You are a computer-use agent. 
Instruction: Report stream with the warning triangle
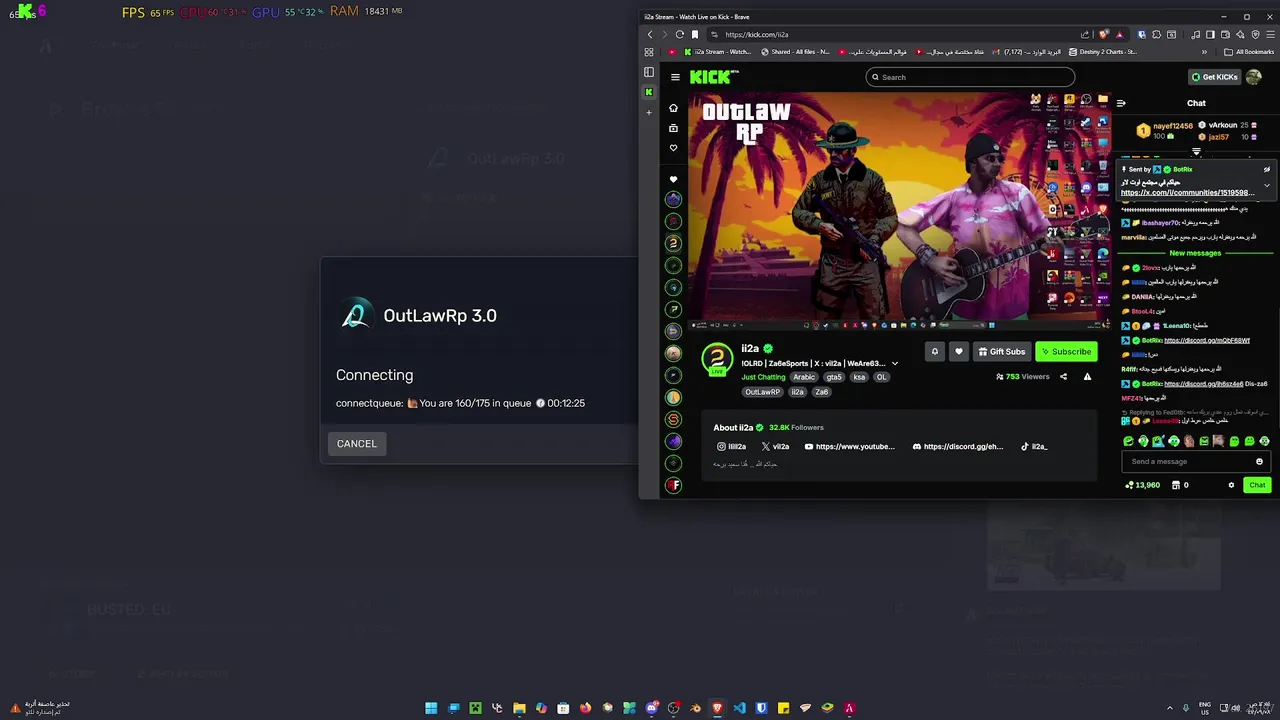point(1087,377)
